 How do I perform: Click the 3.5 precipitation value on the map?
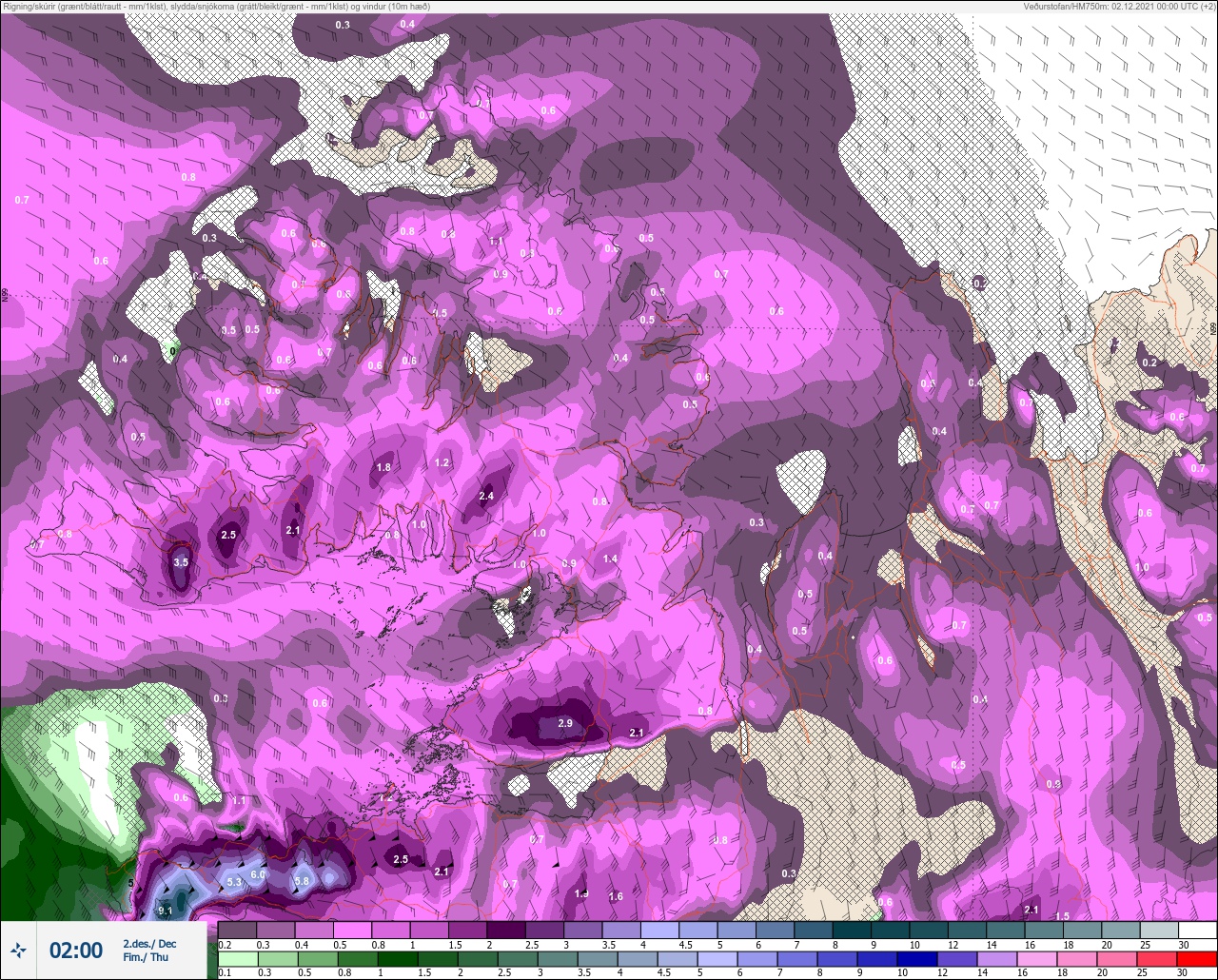pyautogui.click(x=181, y=562)
